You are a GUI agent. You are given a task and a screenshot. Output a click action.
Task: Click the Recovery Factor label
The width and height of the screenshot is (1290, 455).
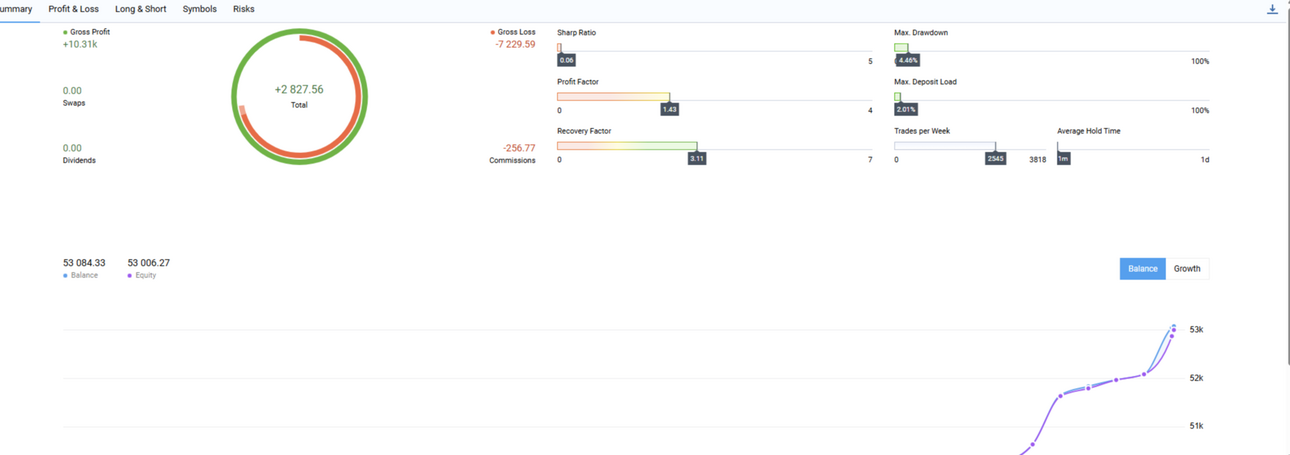[584, 131]
